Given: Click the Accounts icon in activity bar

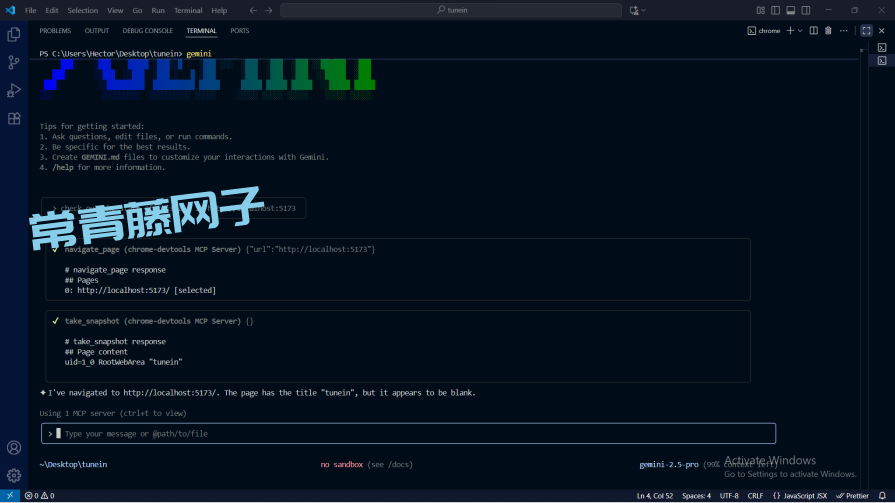Looking at the screenshot, I should pyautogui.click(x=14, y=448).
